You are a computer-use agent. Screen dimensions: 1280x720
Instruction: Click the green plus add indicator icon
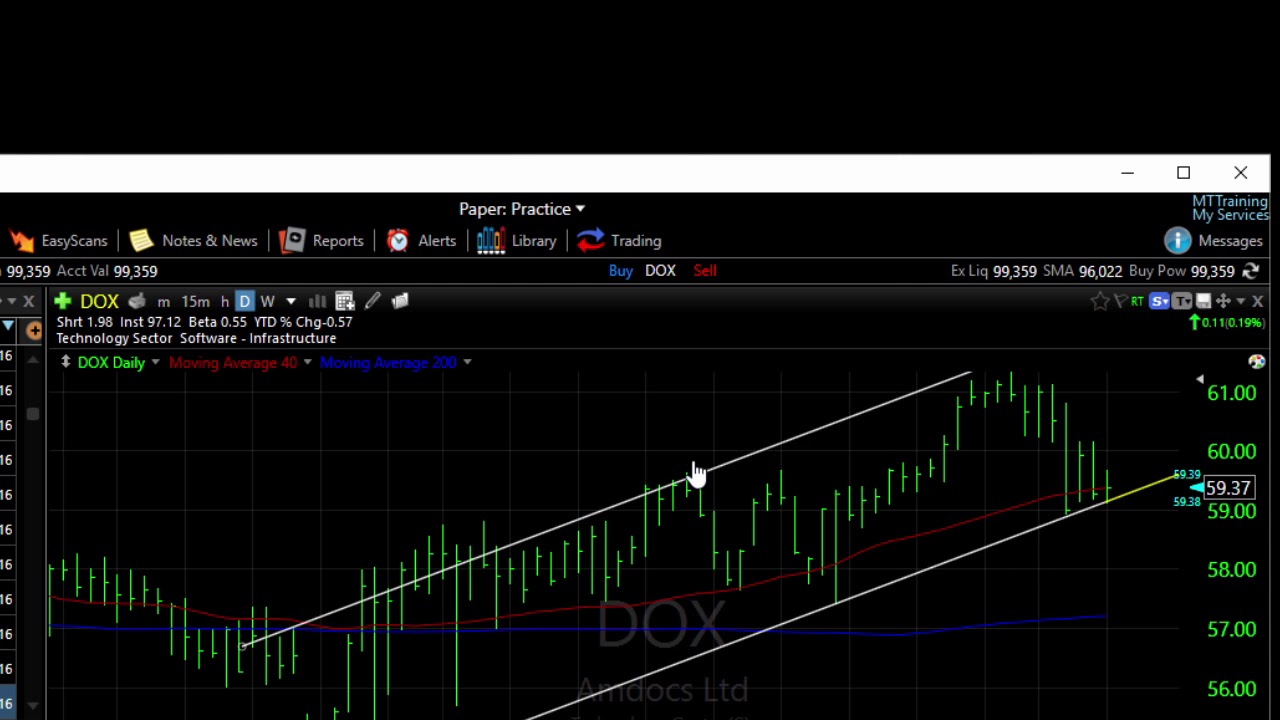(62, 301)
